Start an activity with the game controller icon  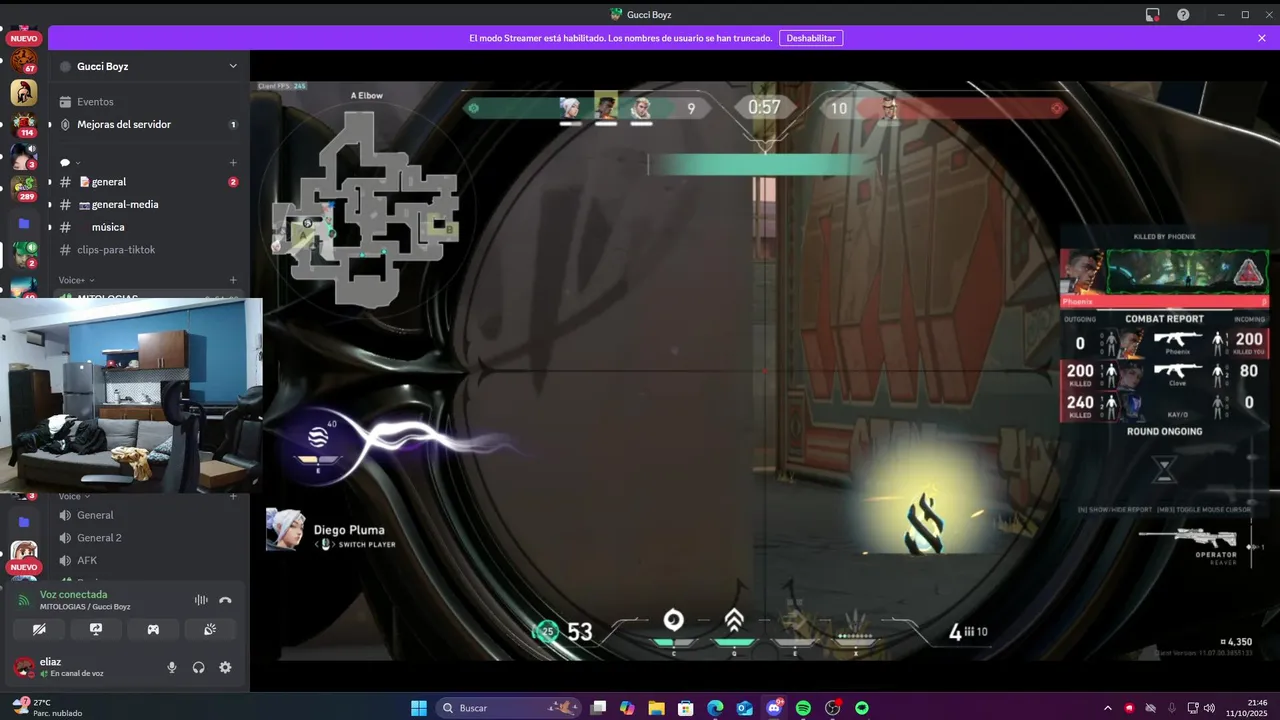click(x=153, y=629)
